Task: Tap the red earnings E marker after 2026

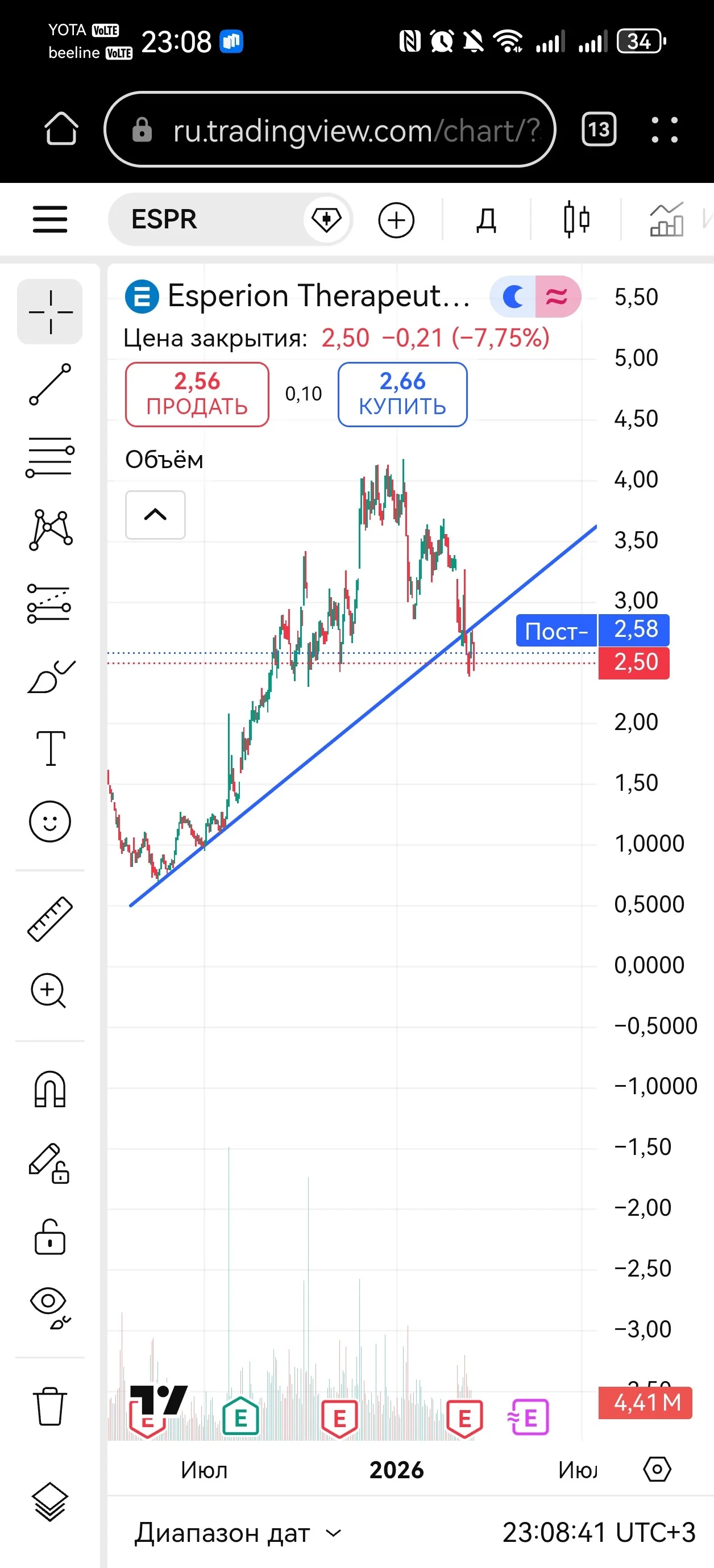Action: click(464, 1419)
